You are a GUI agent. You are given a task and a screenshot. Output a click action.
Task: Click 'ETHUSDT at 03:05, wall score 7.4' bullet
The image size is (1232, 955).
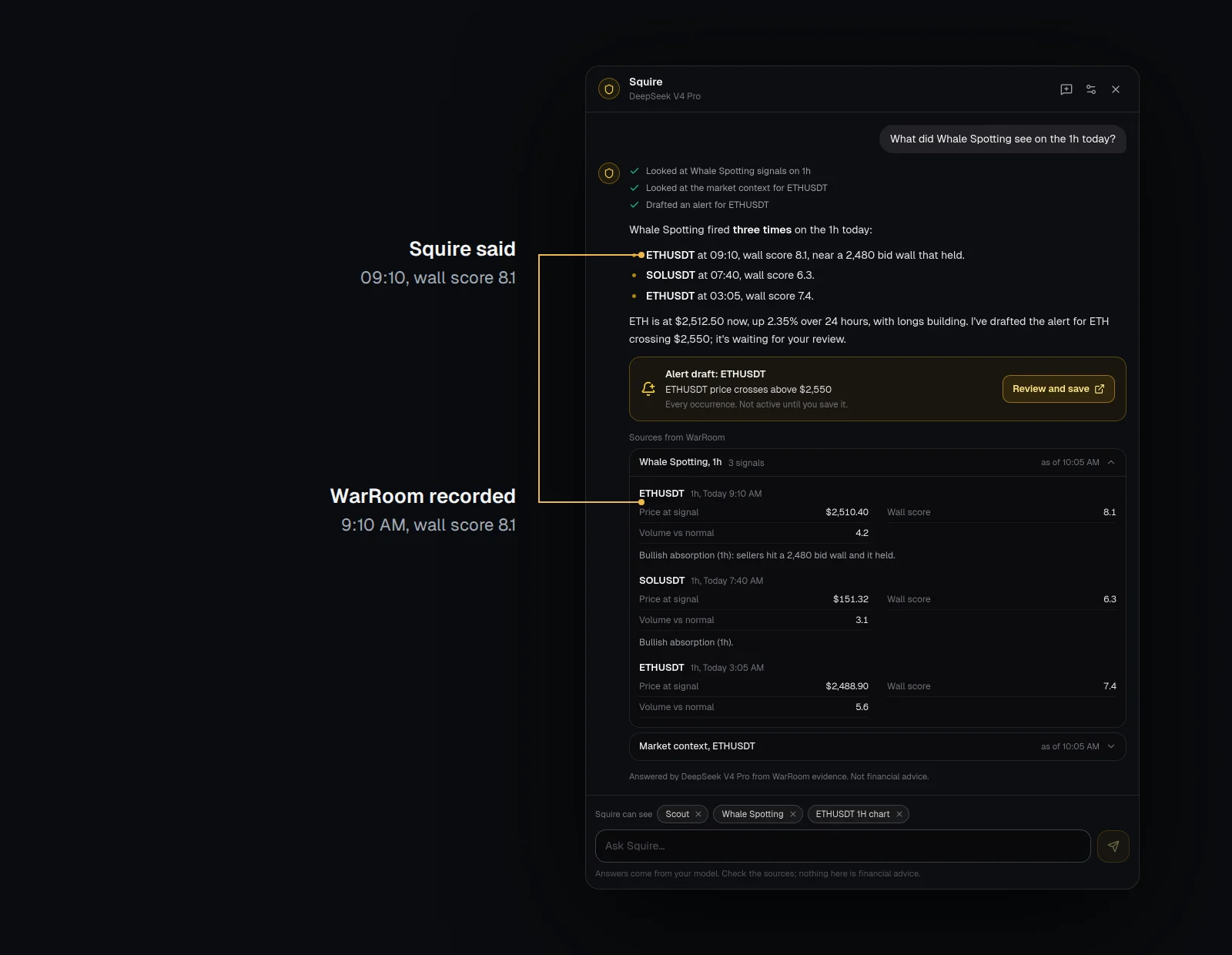coord(730,296)
